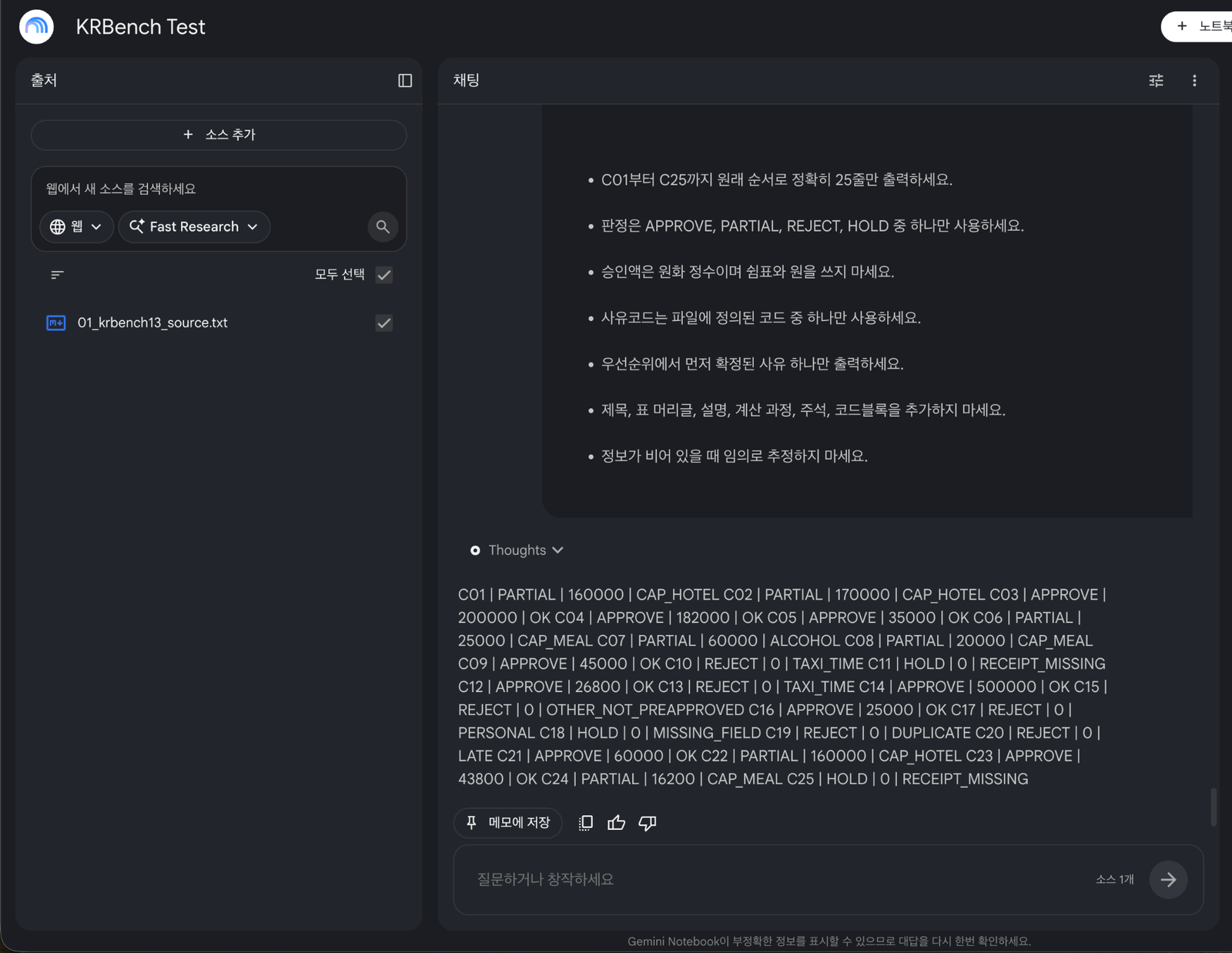Click the pin icon in the save-to-note button

coord(471,822)
